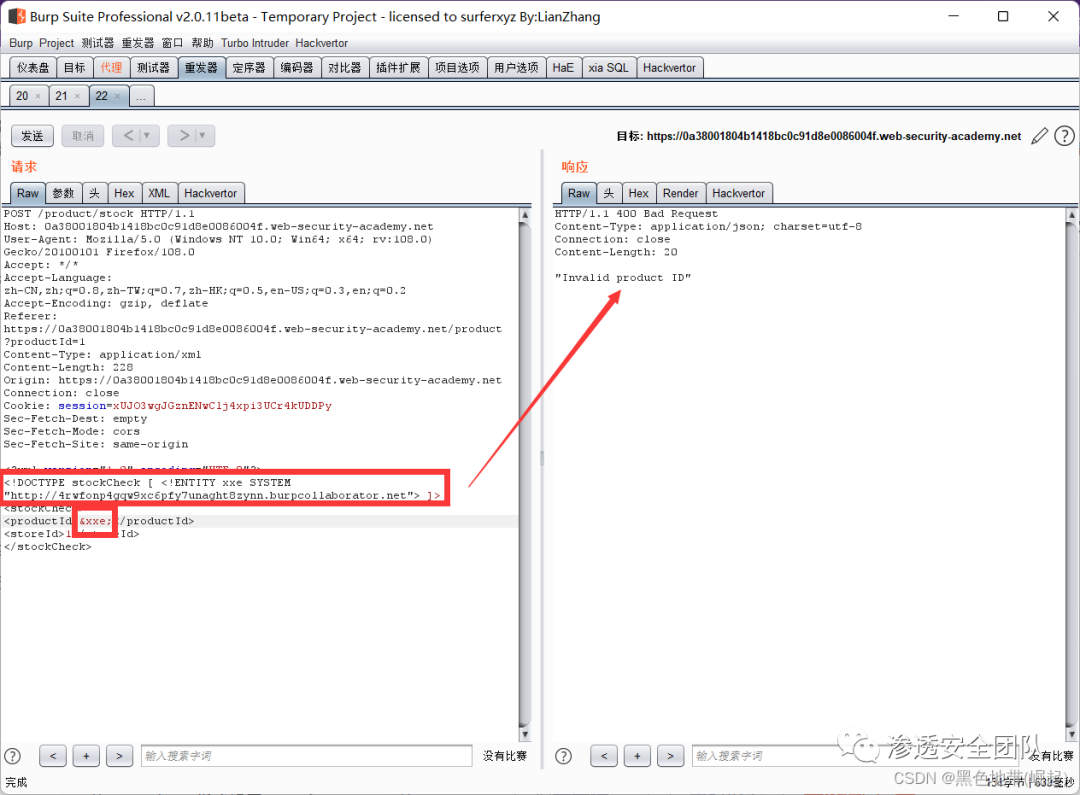Go to previous request search match

pos(53,756)
